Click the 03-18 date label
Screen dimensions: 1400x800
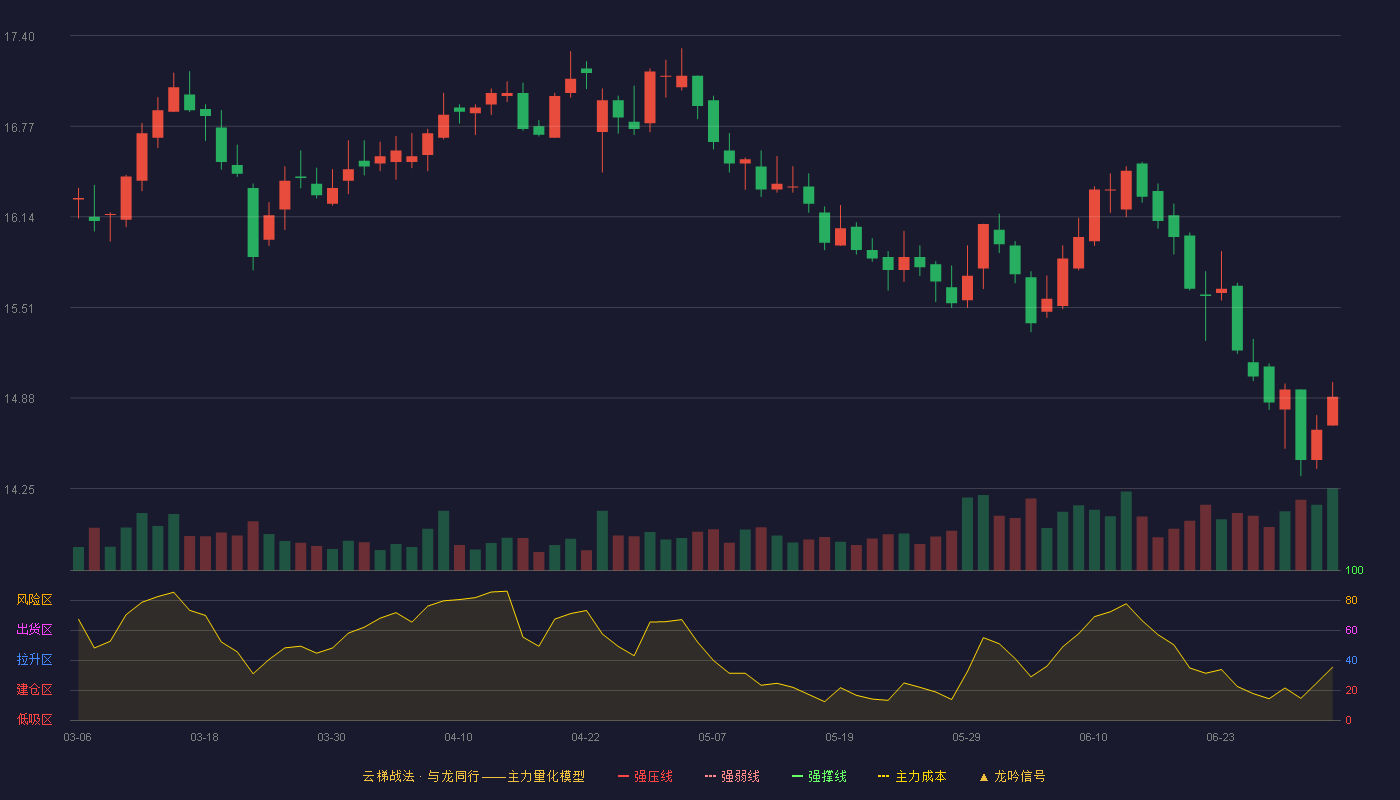204,737
